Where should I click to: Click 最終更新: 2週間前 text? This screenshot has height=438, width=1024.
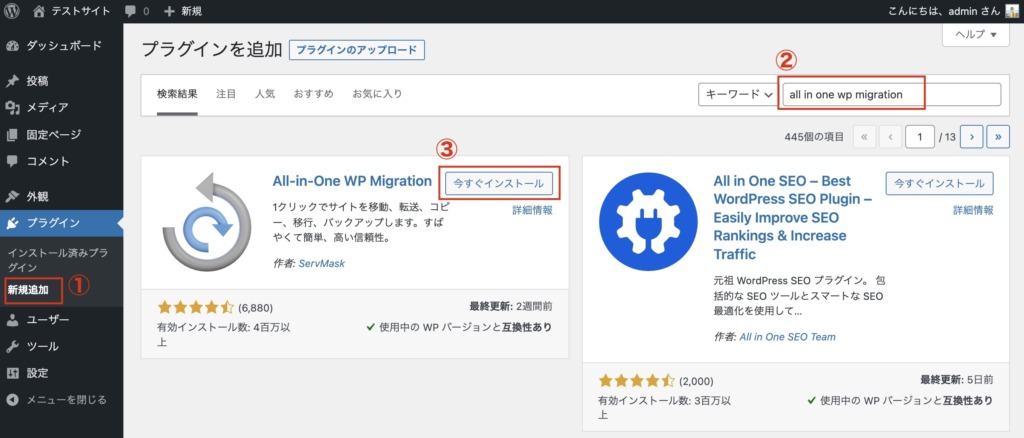point(511,306)
